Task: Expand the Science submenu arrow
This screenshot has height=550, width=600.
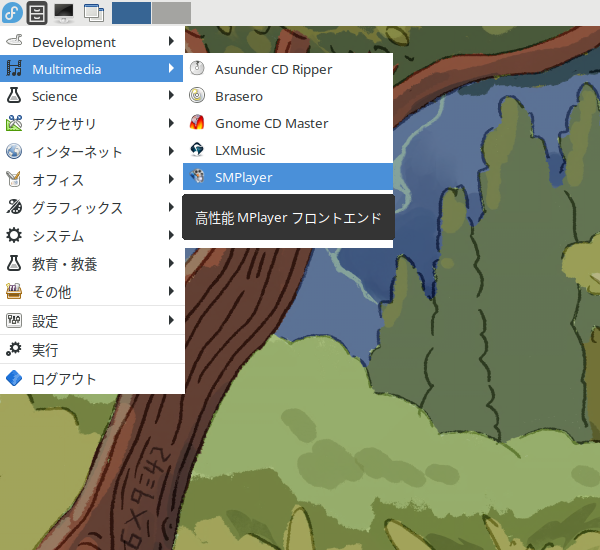Action: (171, 96)
